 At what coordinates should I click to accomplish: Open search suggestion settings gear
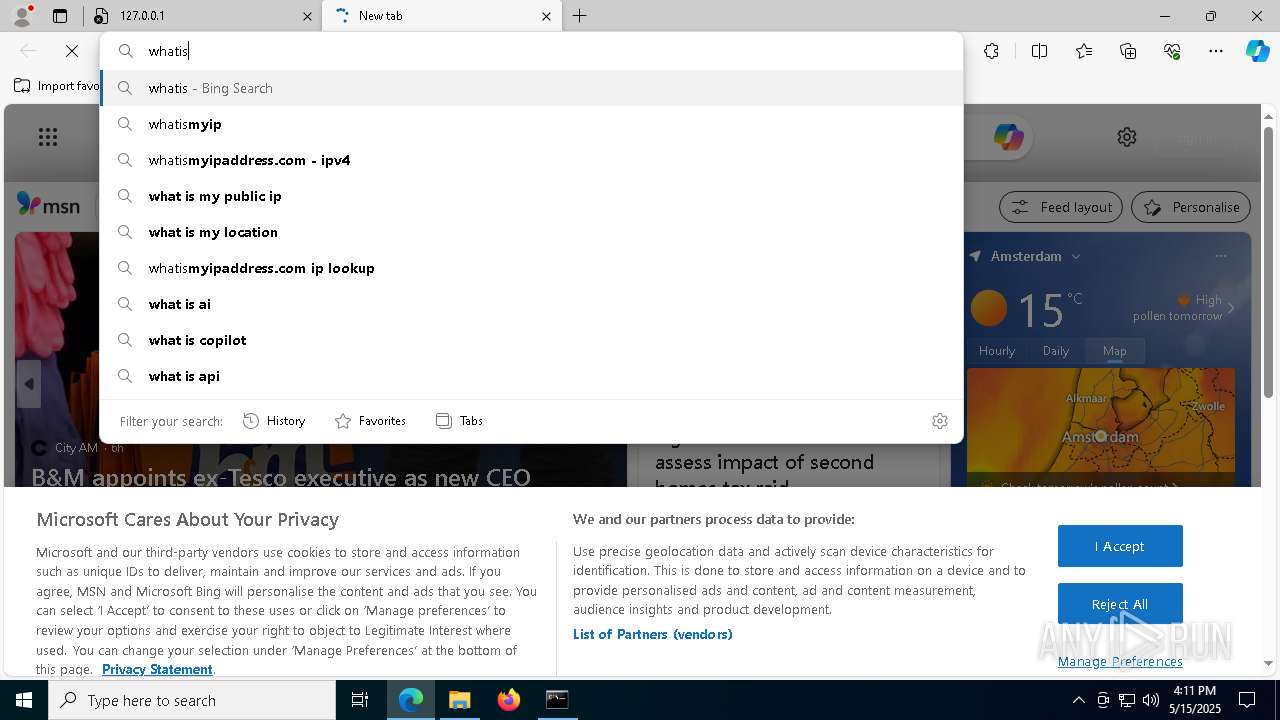click(x=939, y=421)
